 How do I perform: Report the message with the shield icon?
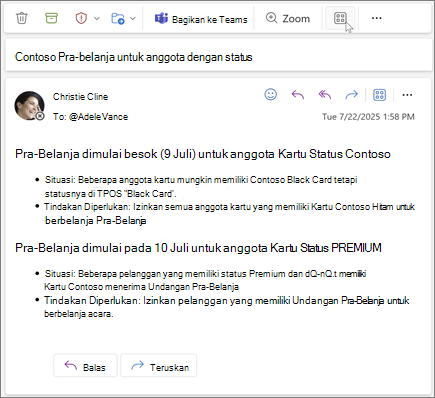tap(81, 18)
